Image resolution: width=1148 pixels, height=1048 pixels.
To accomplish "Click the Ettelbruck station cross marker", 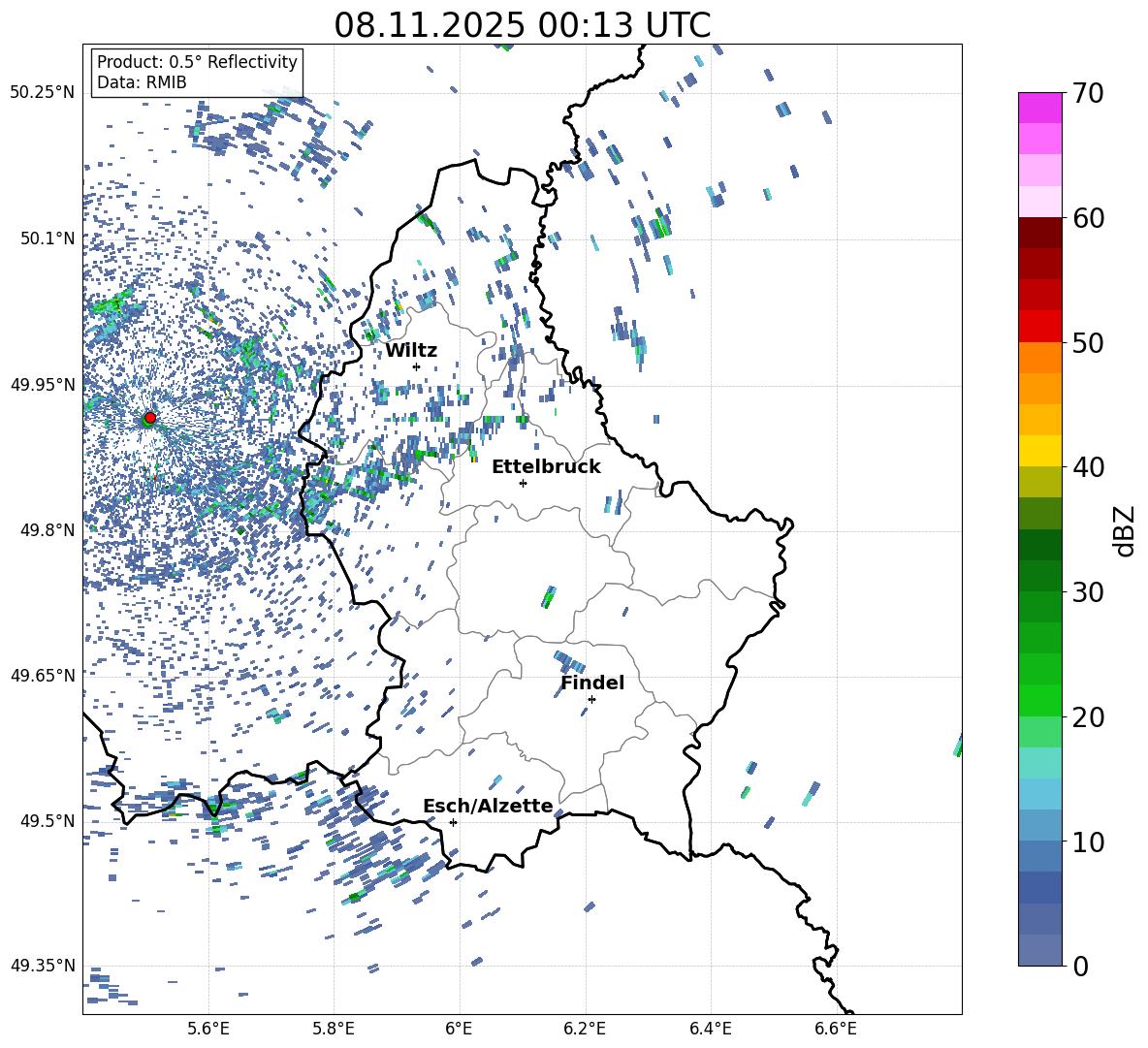I will click(523, 483).
